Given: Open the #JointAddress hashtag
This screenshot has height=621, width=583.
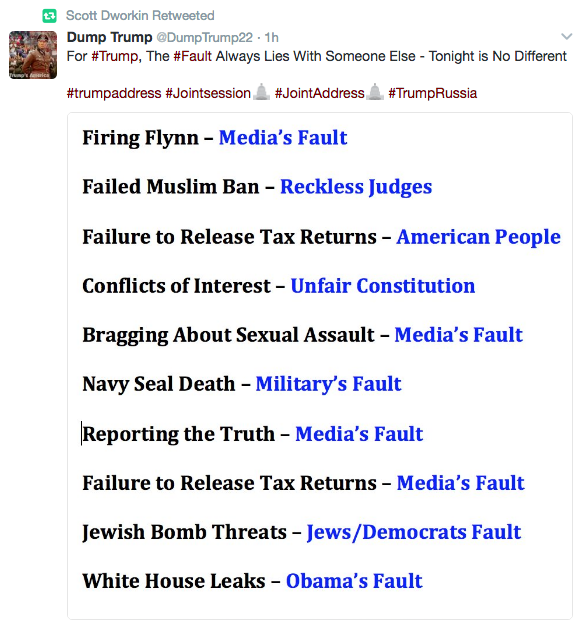Looking at the screenshot, I should 319,93.
